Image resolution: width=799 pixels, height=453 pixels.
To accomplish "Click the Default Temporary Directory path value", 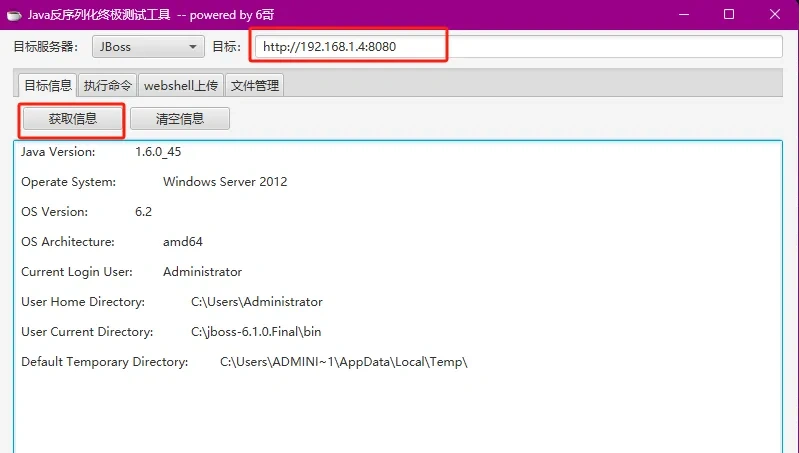I will coord(344,362).
